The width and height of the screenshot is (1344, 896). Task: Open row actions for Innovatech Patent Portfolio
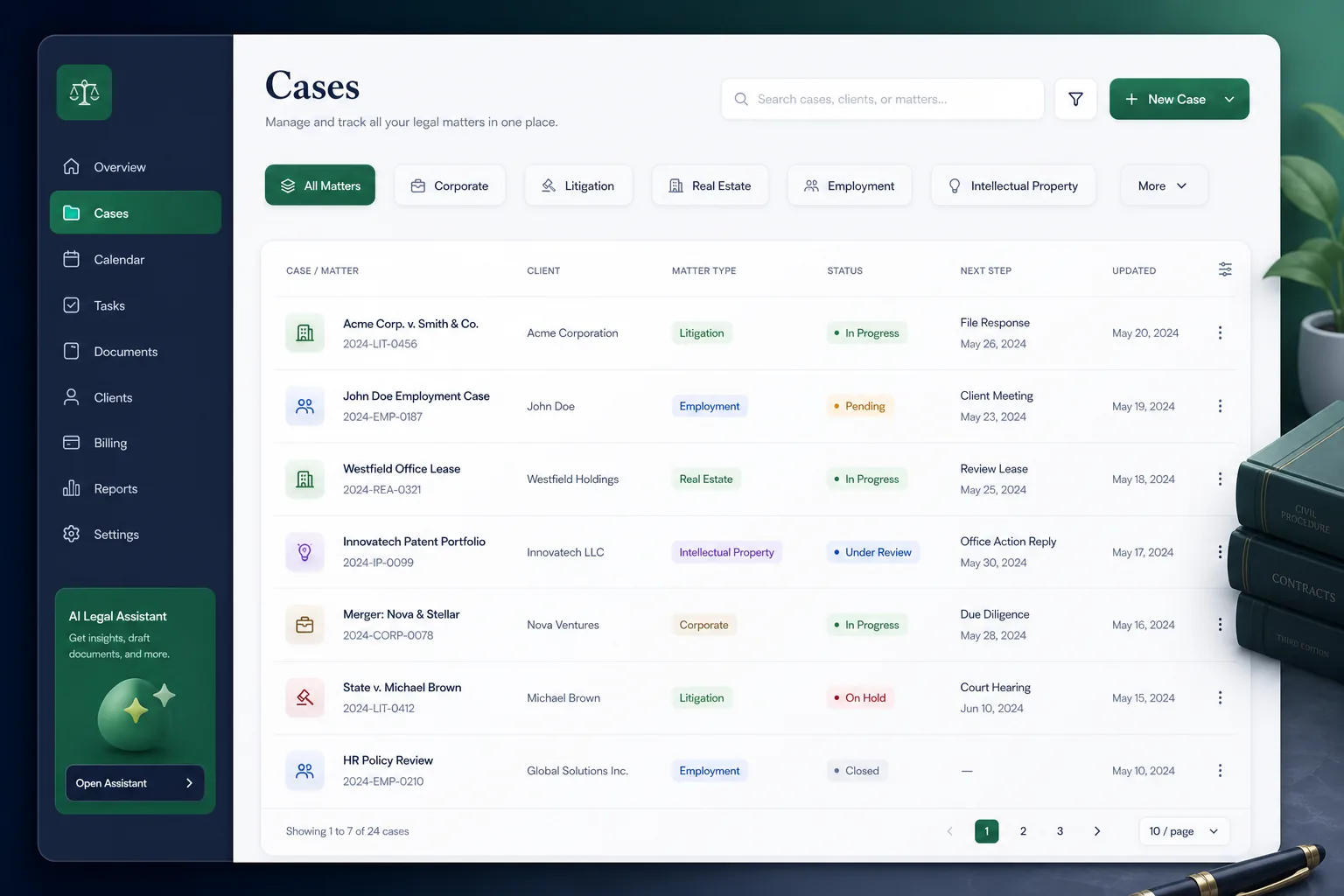coord(1220,552)
